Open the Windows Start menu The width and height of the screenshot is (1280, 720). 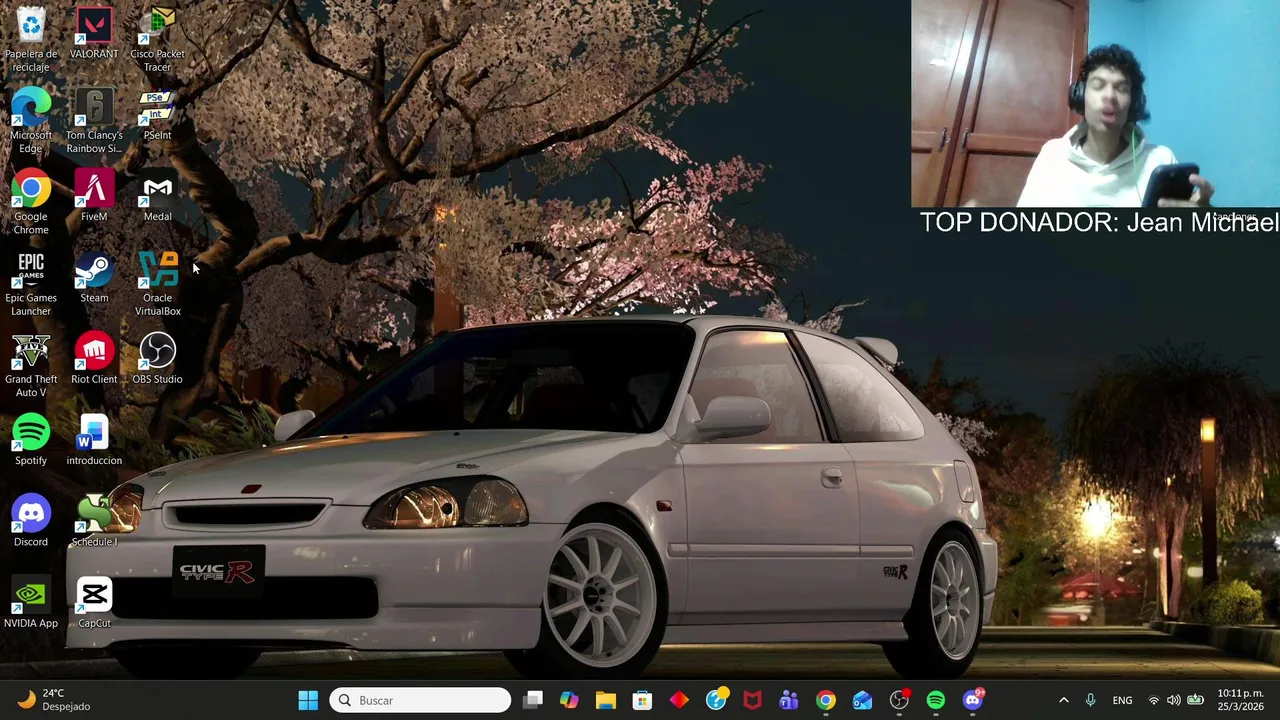point(308,700)
